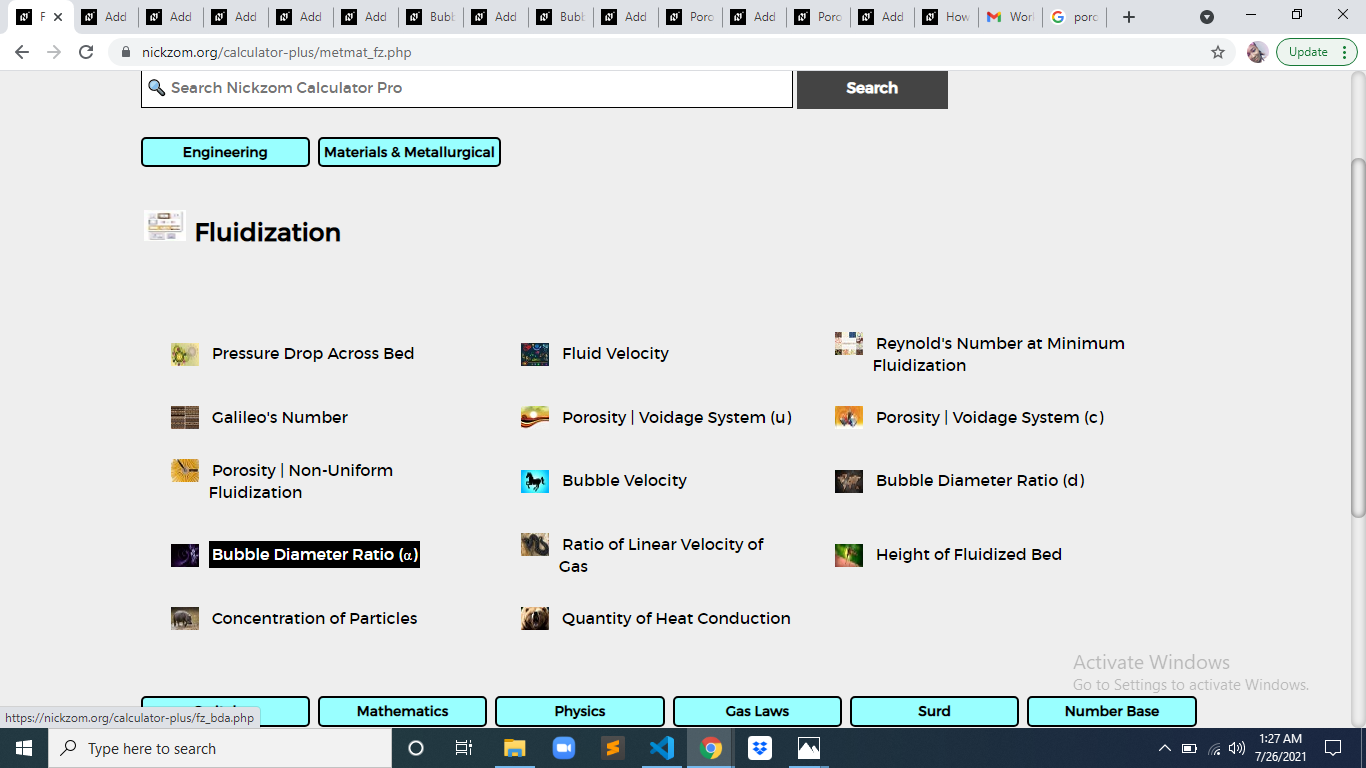Expand the Chrome tab search dropdown arrow
Image resolution: width=1366 pixels, height=768 pixels.
1207,17
